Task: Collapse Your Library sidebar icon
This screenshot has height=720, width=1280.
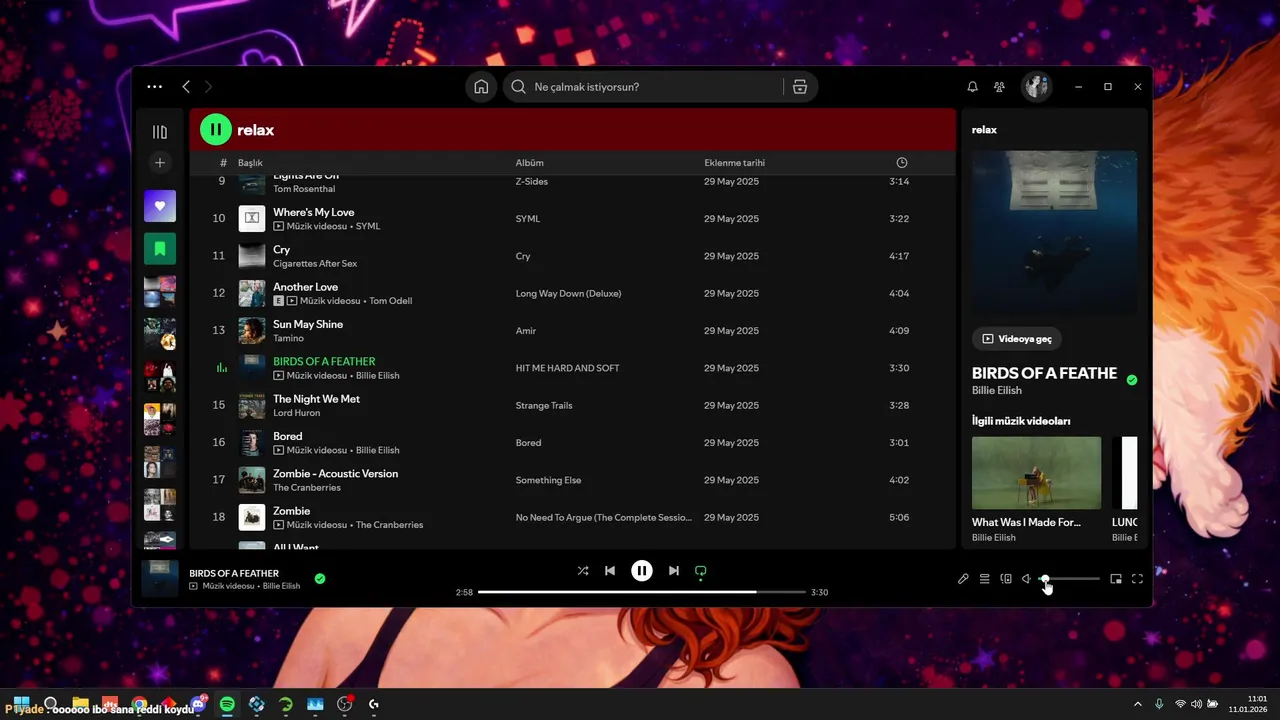Action: (x=160, y=132)
